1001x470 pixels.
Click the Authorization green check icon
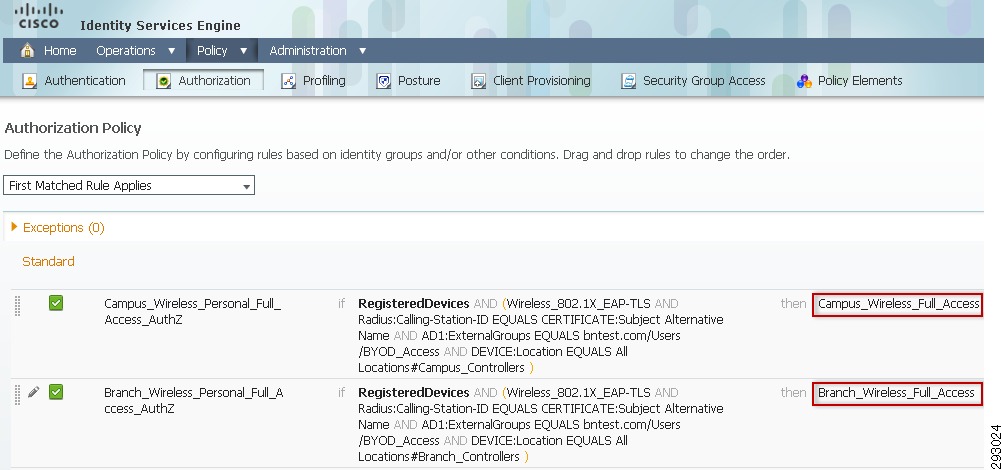[163, 81]
